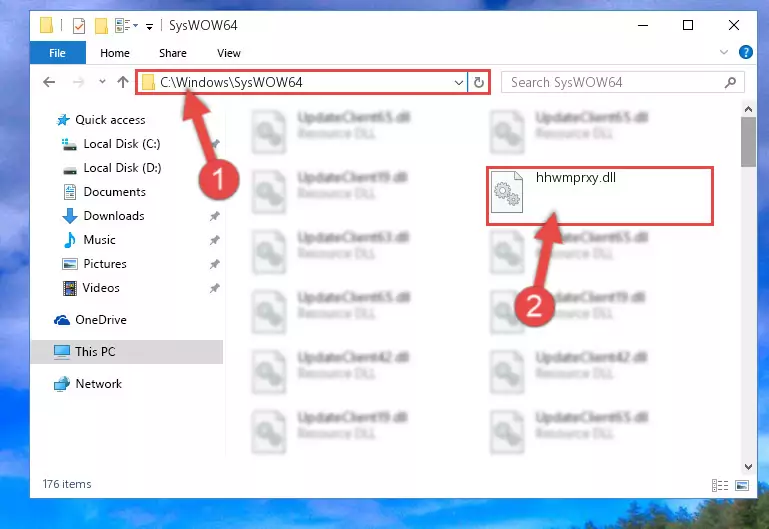Expand the address bar history dropdown

459,82
